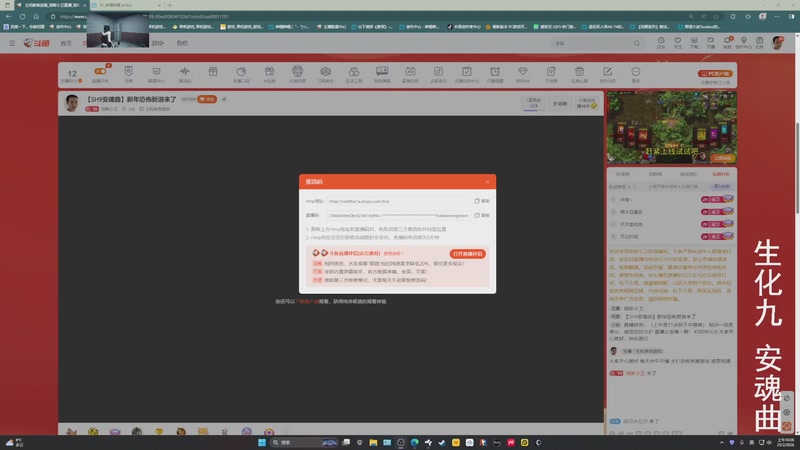
Task: Open a new browser tab with plus
Action: 169,5
